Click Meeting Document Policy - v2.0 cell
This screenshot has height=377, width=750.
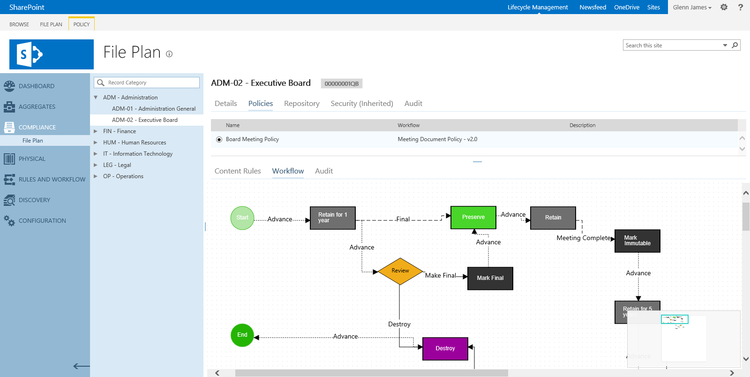coord(437,139)
